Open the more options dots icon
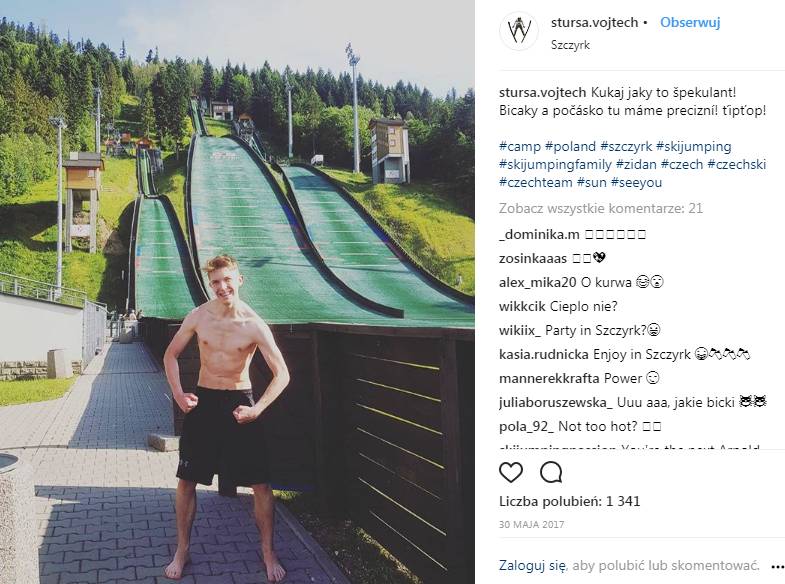785x584 pixels. 777,566
